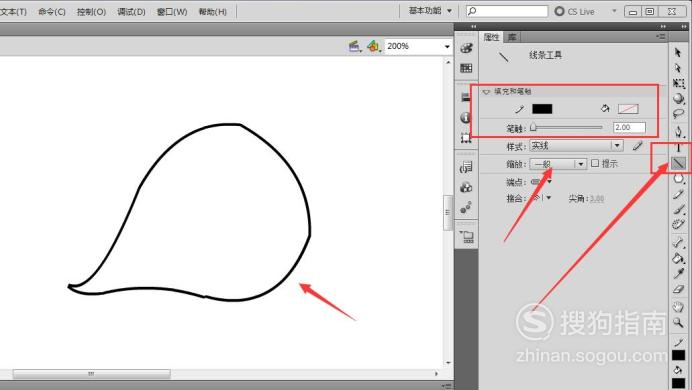Switch to the 库 library tab
The width and height of the screenshot is (692, 390).
coord(511,37)
